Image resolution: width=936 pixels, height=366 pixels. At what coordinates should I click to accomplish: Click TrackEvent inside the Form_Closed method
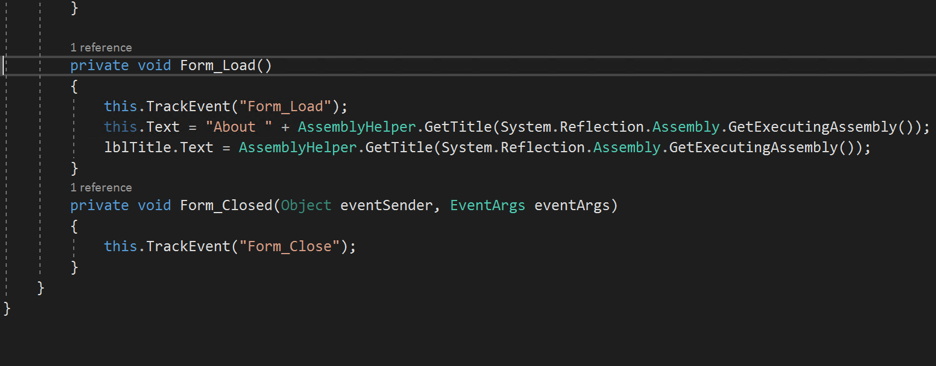[x=188, y=246]
